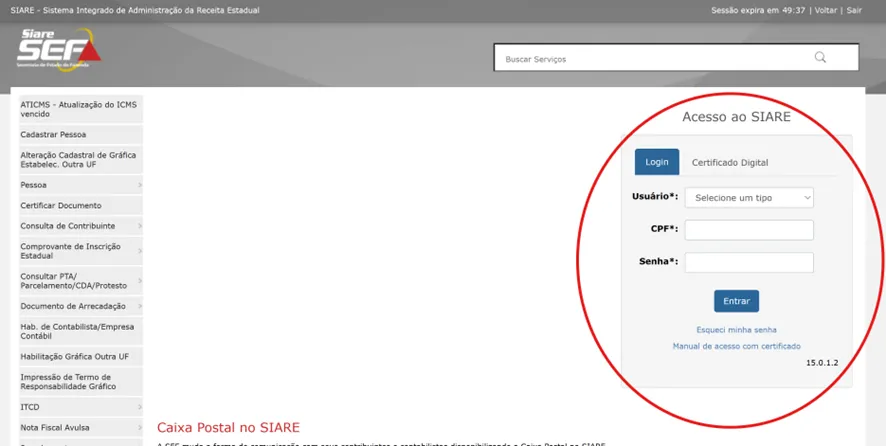Open Manual de acesso com certificado link
The height and width of the screenshot is (446, 886).
(x=736, y=346)
